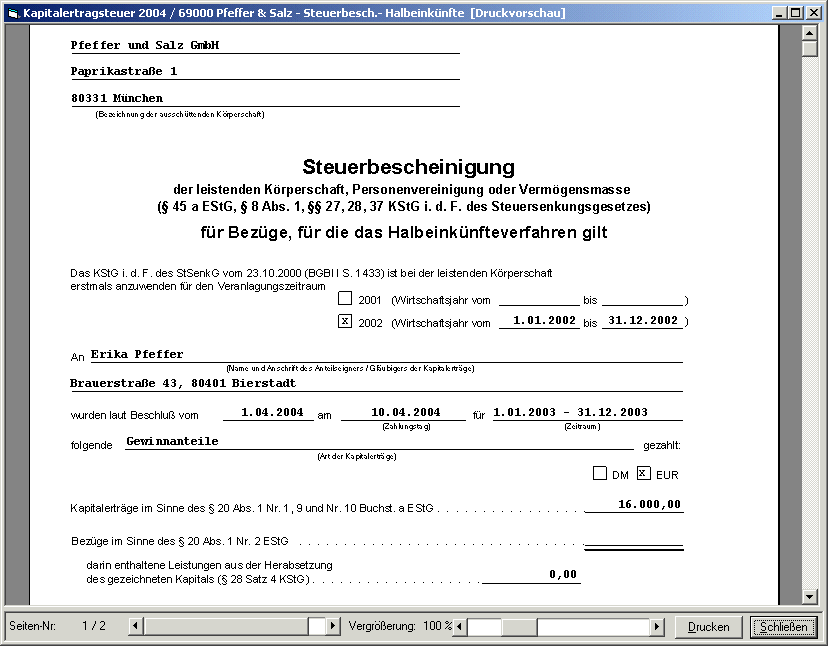Minimize the Druckvorschau window
This screenshot has width=828, height=646.
coord(779,13)
